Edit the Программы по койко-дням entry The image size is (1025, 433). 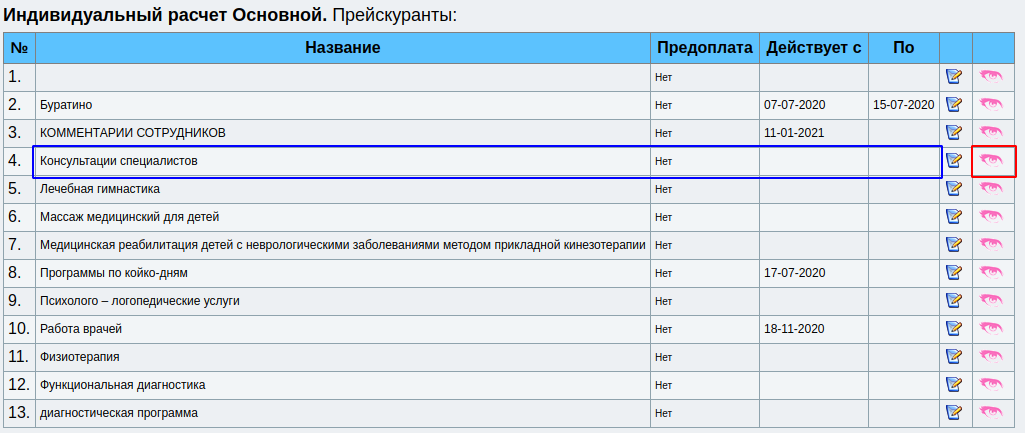point(954,272)
